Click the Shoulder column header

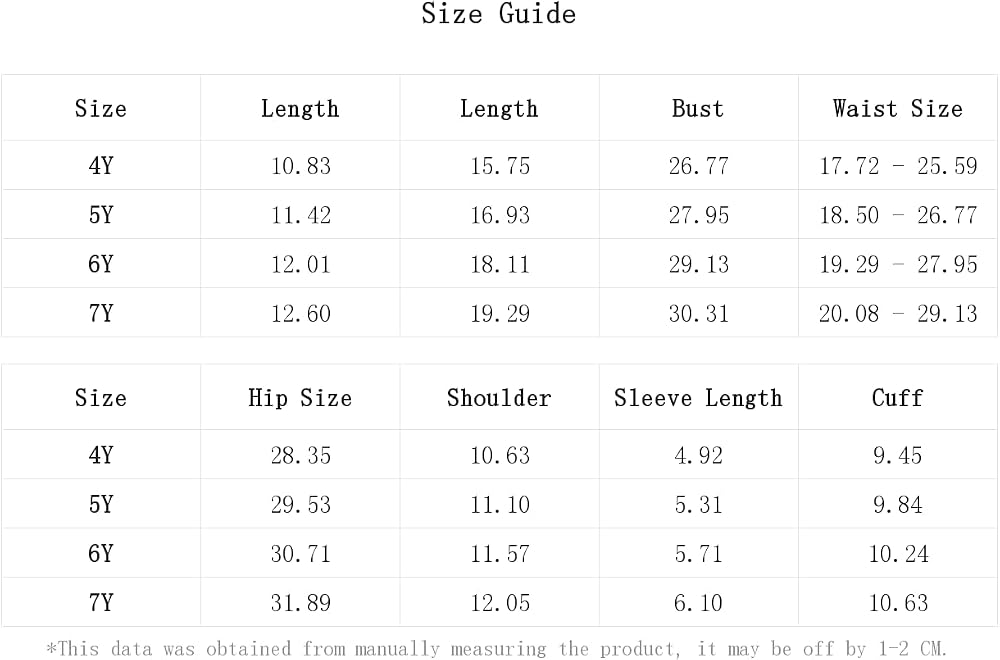[x=499, y=398]
